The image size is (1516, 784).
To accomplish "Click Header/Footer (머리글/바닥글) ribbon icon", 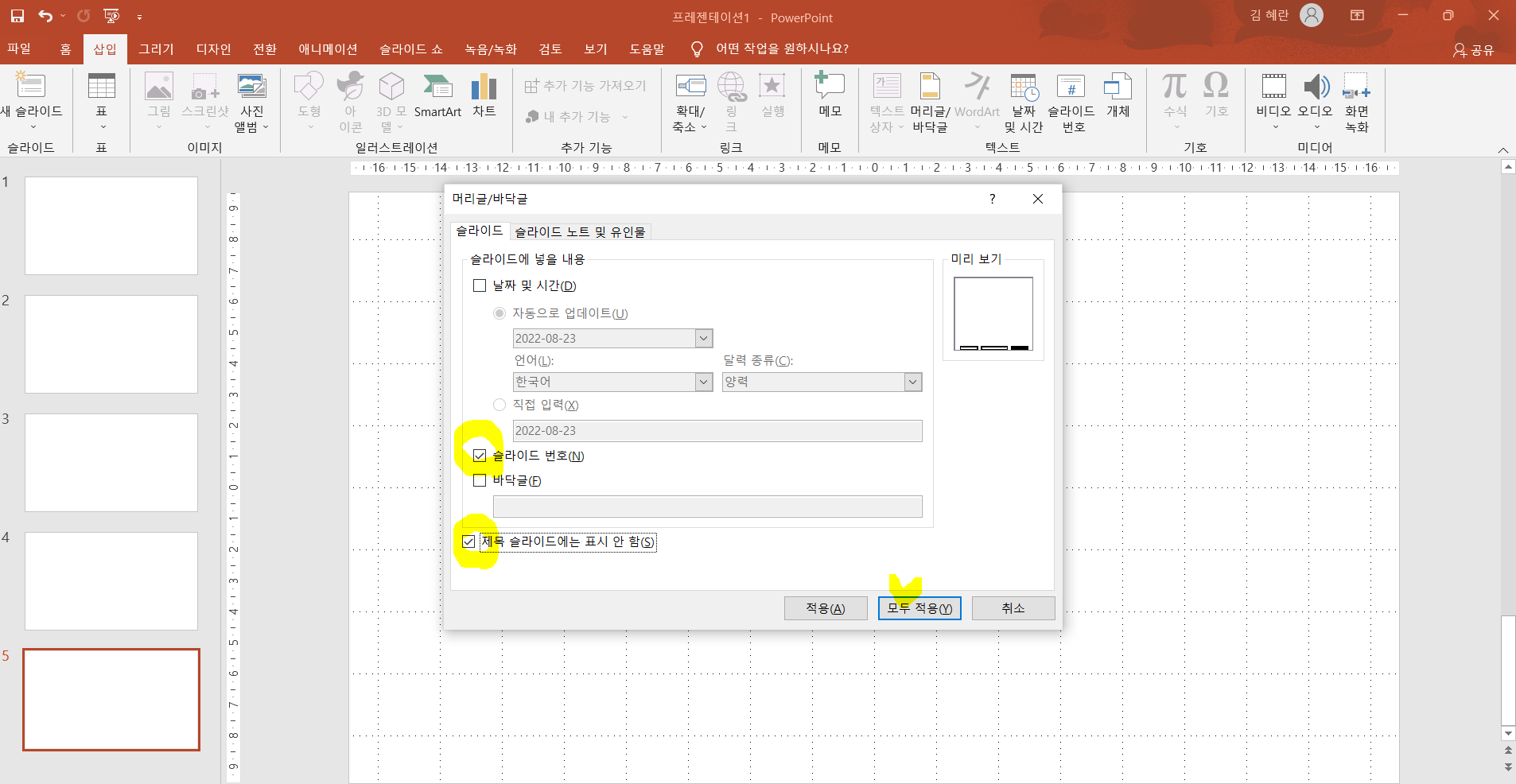I will point(930,102).
